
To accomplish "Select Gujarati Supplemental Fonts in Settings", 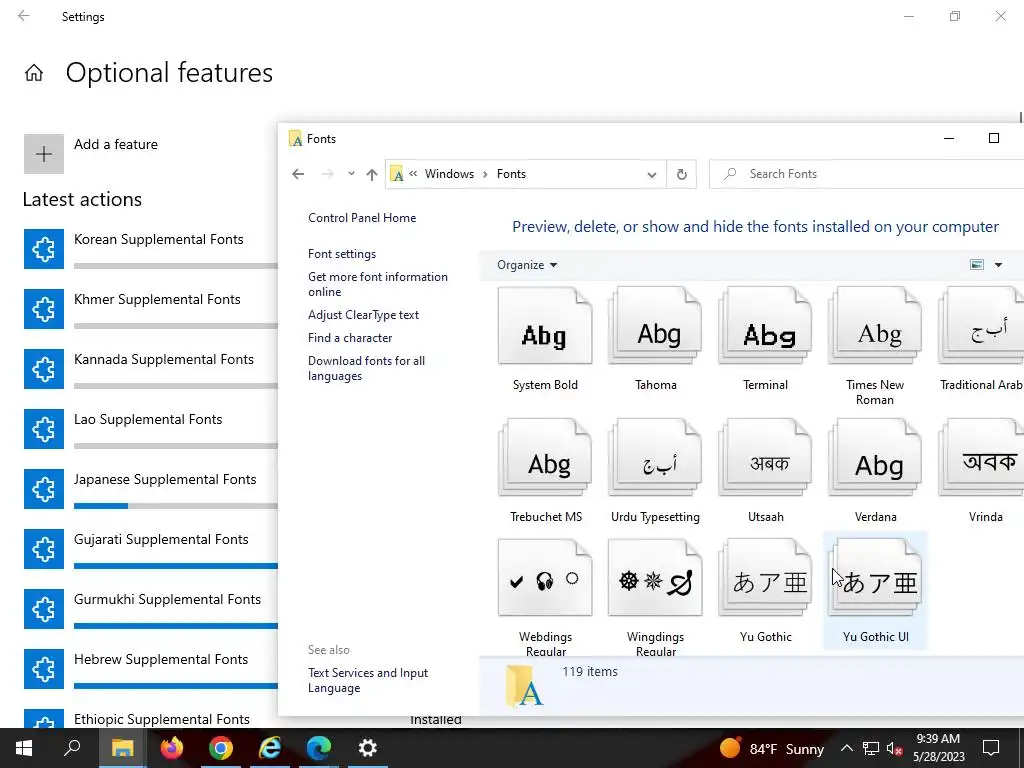I will click(x=161, y=539).
